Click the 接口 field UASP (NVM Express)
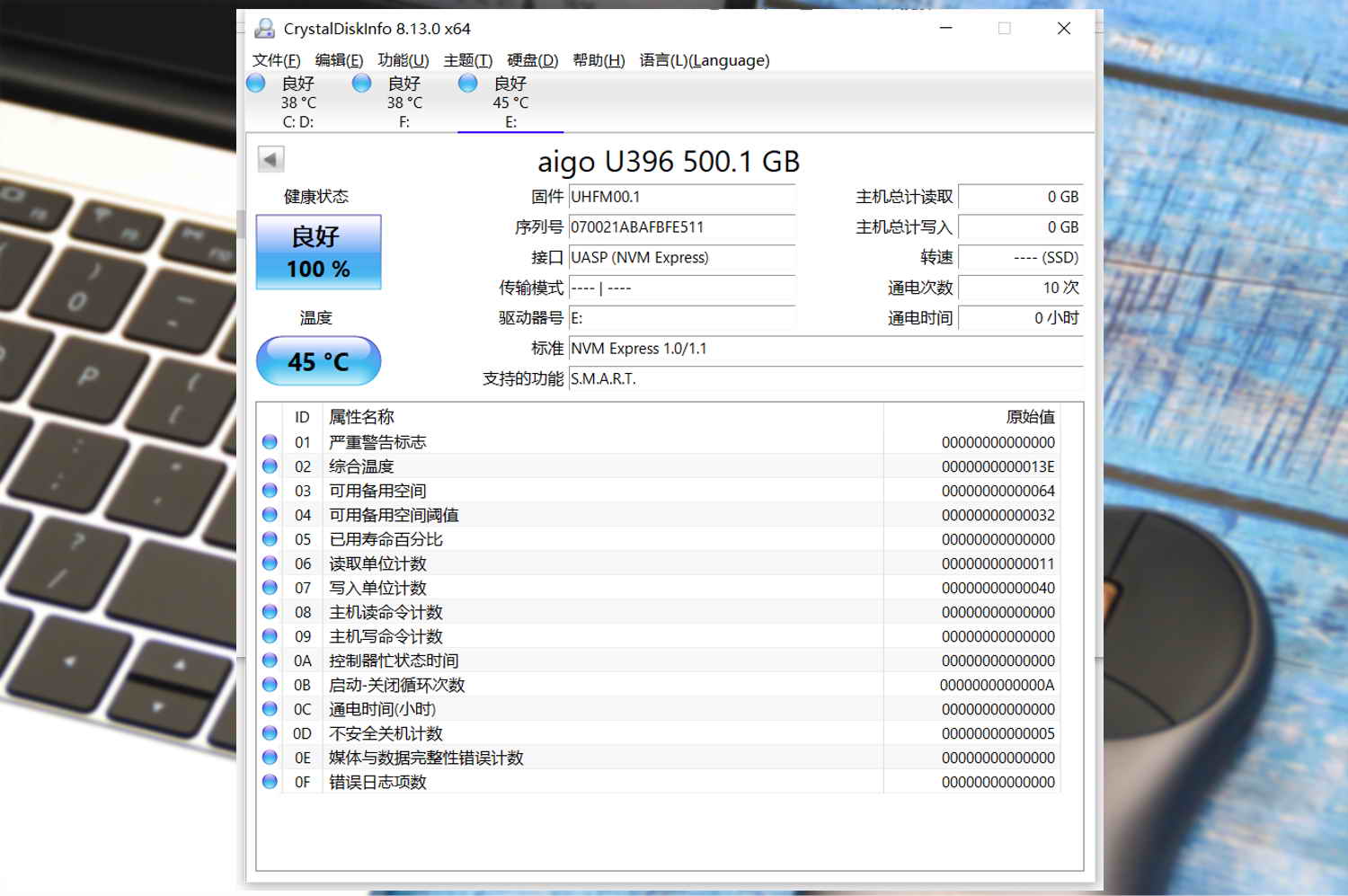This screenshot has width=1348, height=896. click(x=682, y=258)
